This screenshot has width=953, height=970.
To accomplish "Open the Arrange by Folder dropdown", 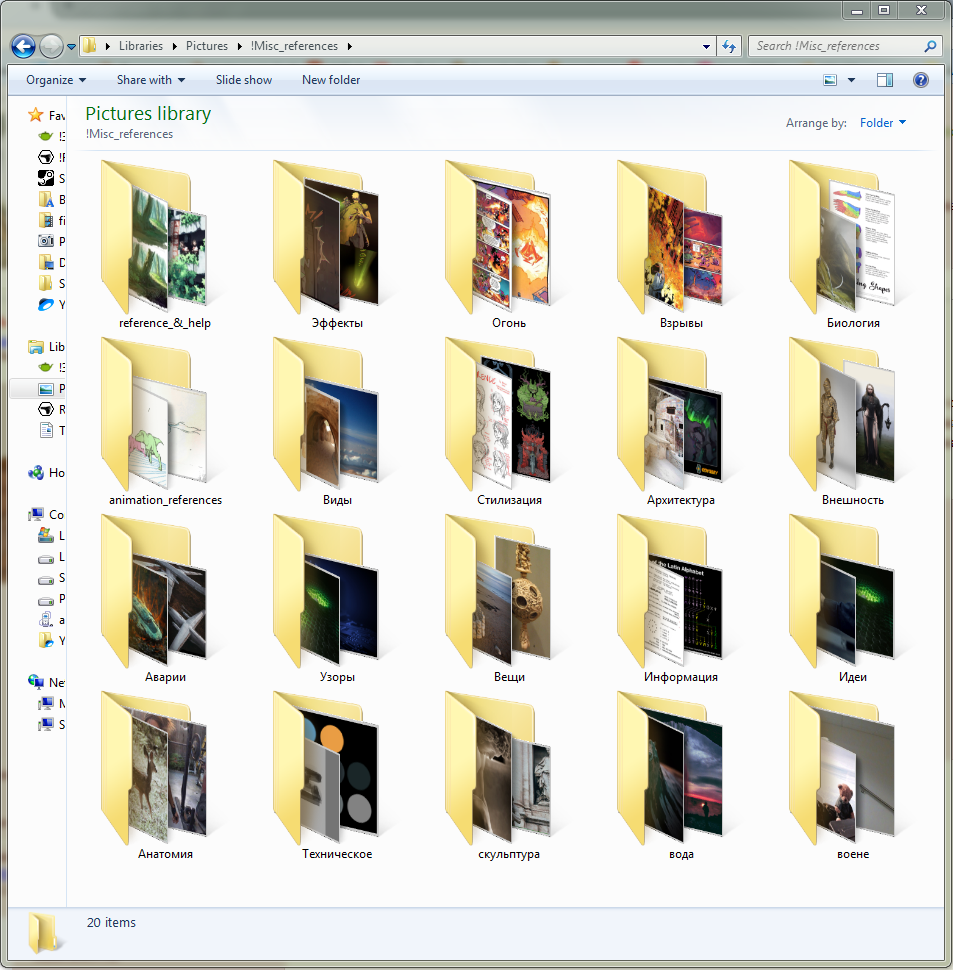I will coord(882,123).
